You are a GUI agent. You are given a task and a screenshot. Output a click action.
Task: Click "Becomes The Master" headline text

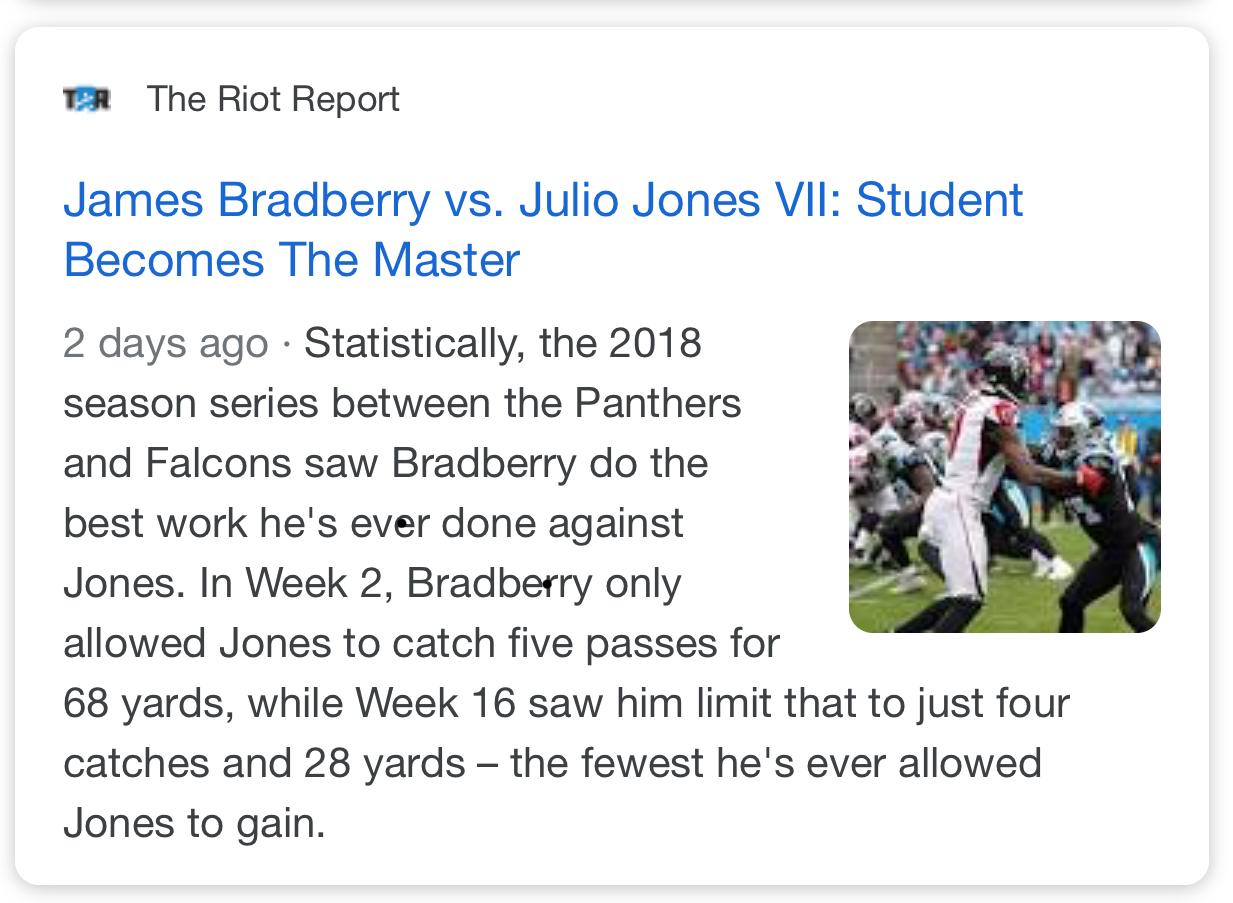pyautogui.click(x=291, y=260)
